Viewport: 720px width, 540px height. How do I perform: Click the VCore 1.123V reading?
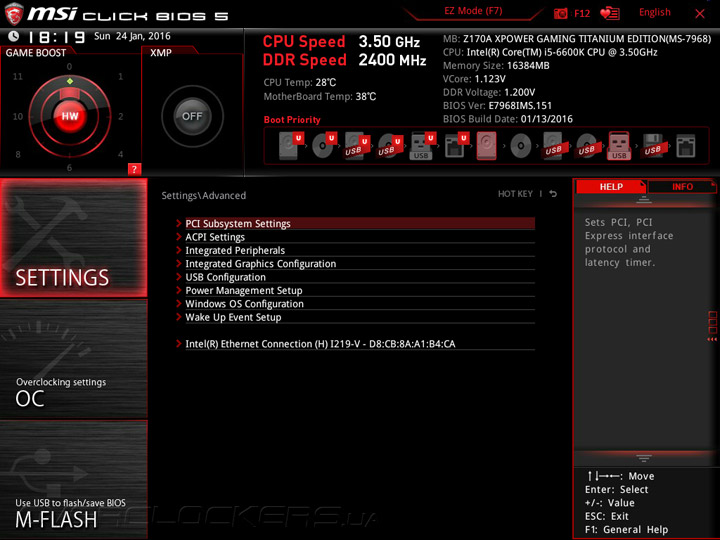click(474, 79)
